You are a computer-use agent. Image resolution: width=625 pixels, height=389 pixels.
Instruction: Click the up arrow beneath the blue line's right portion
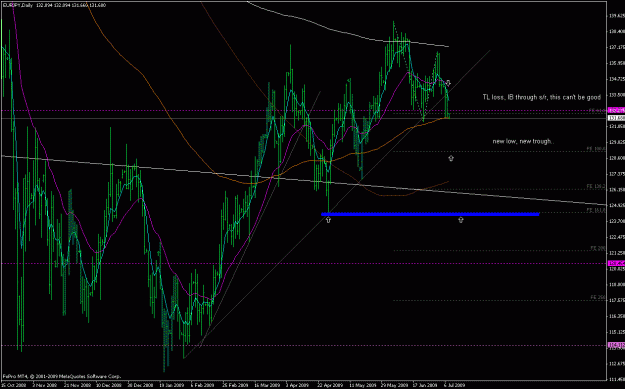(x=461, y=220)
